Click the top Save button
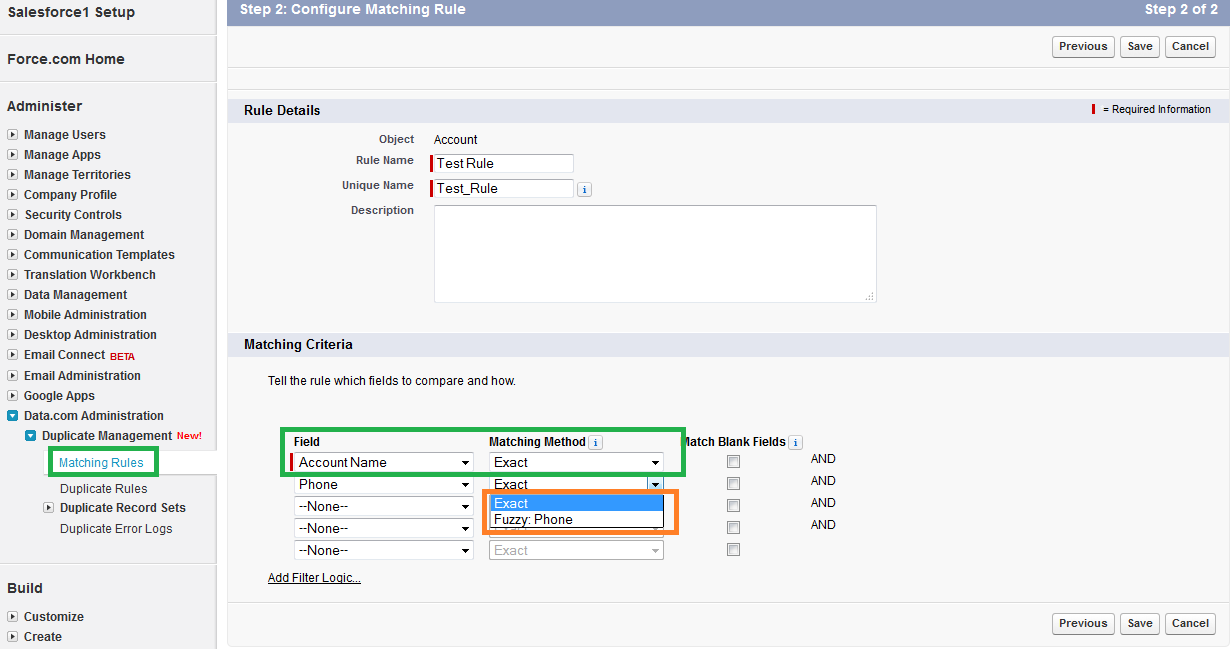Image resolution: width=1231 pixels, height=649 pixels. 1140,47
